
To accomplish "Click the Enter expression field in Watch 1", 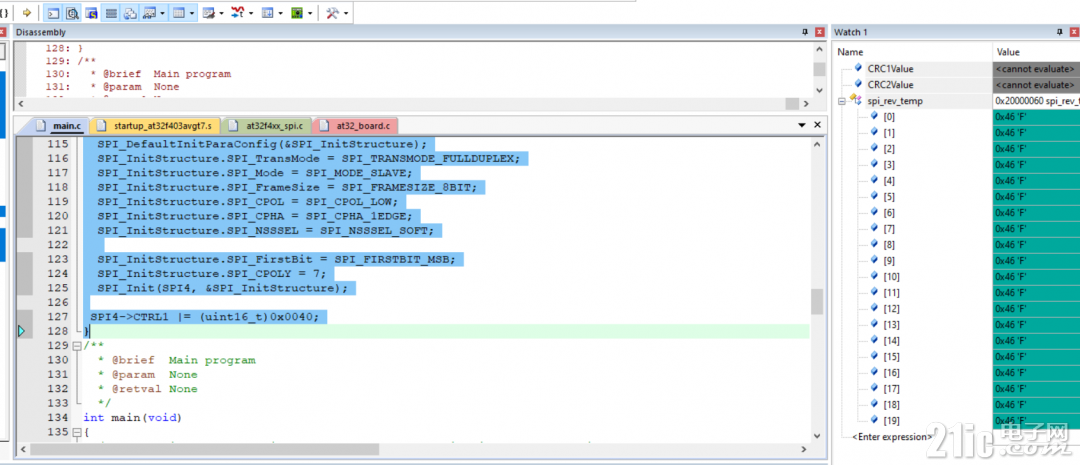I will point(892,437).
